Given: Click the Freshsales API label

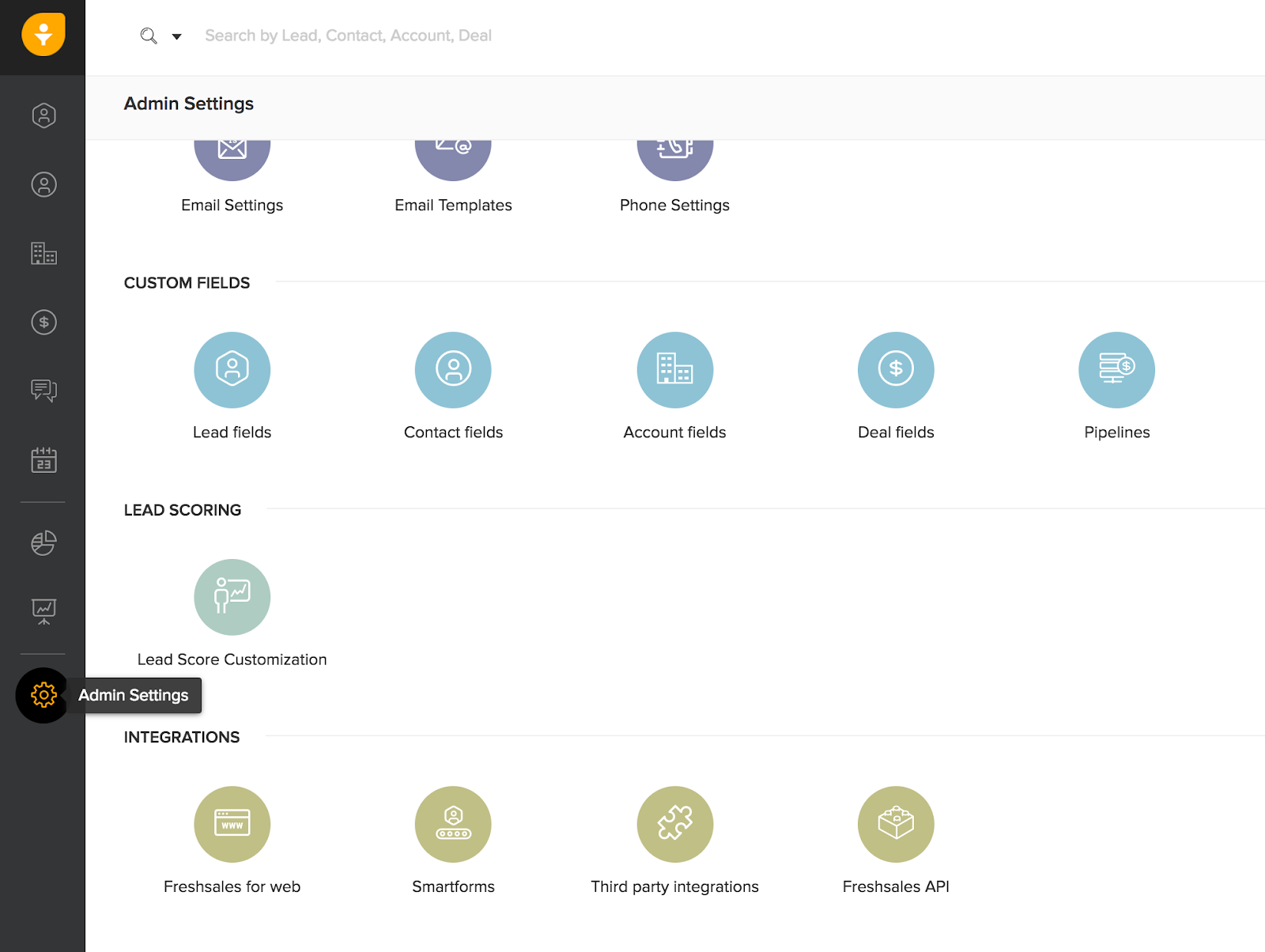Looking at the screenshot, I should (897, 886).
